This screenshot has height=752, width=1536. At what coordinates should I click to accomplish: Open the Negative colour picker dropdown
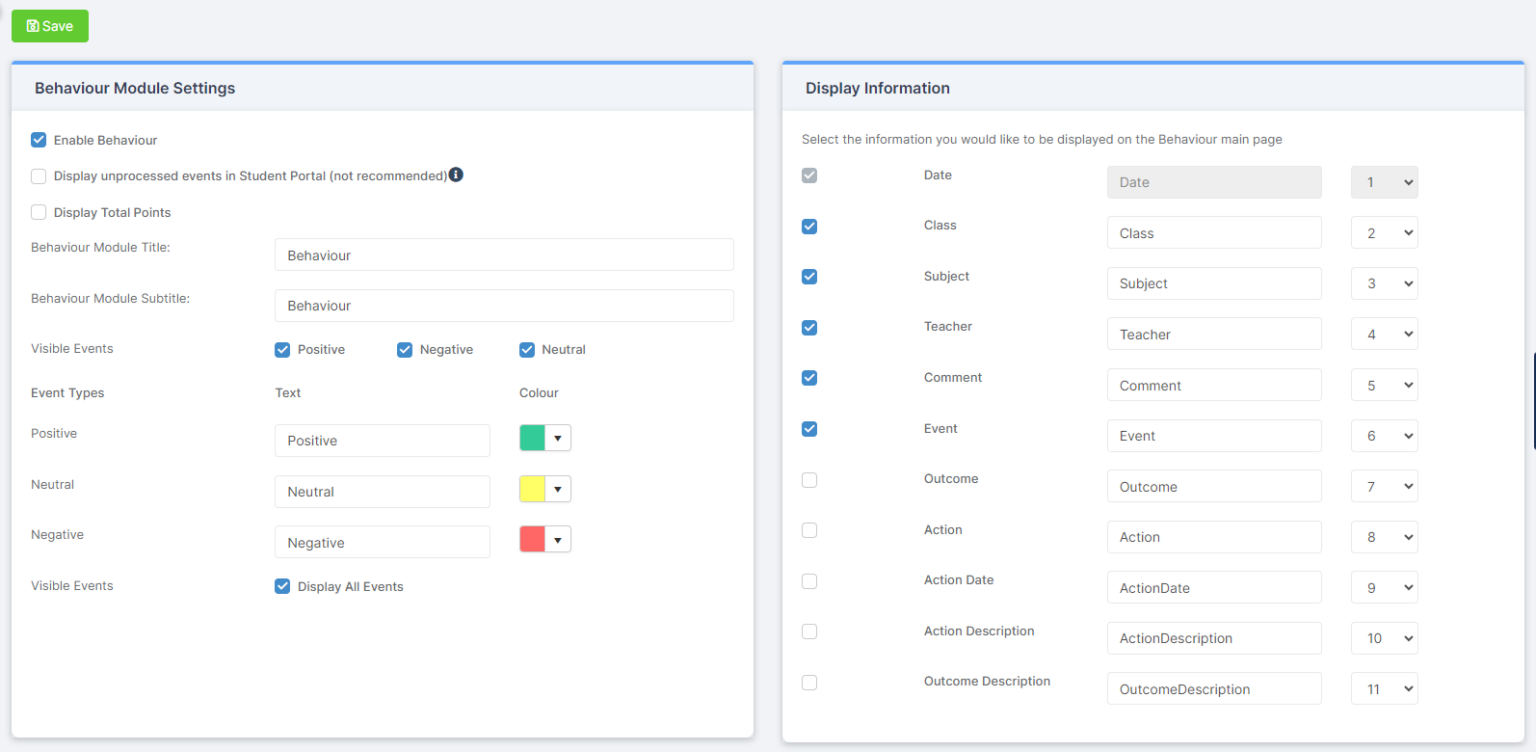(x=559, y=538)
